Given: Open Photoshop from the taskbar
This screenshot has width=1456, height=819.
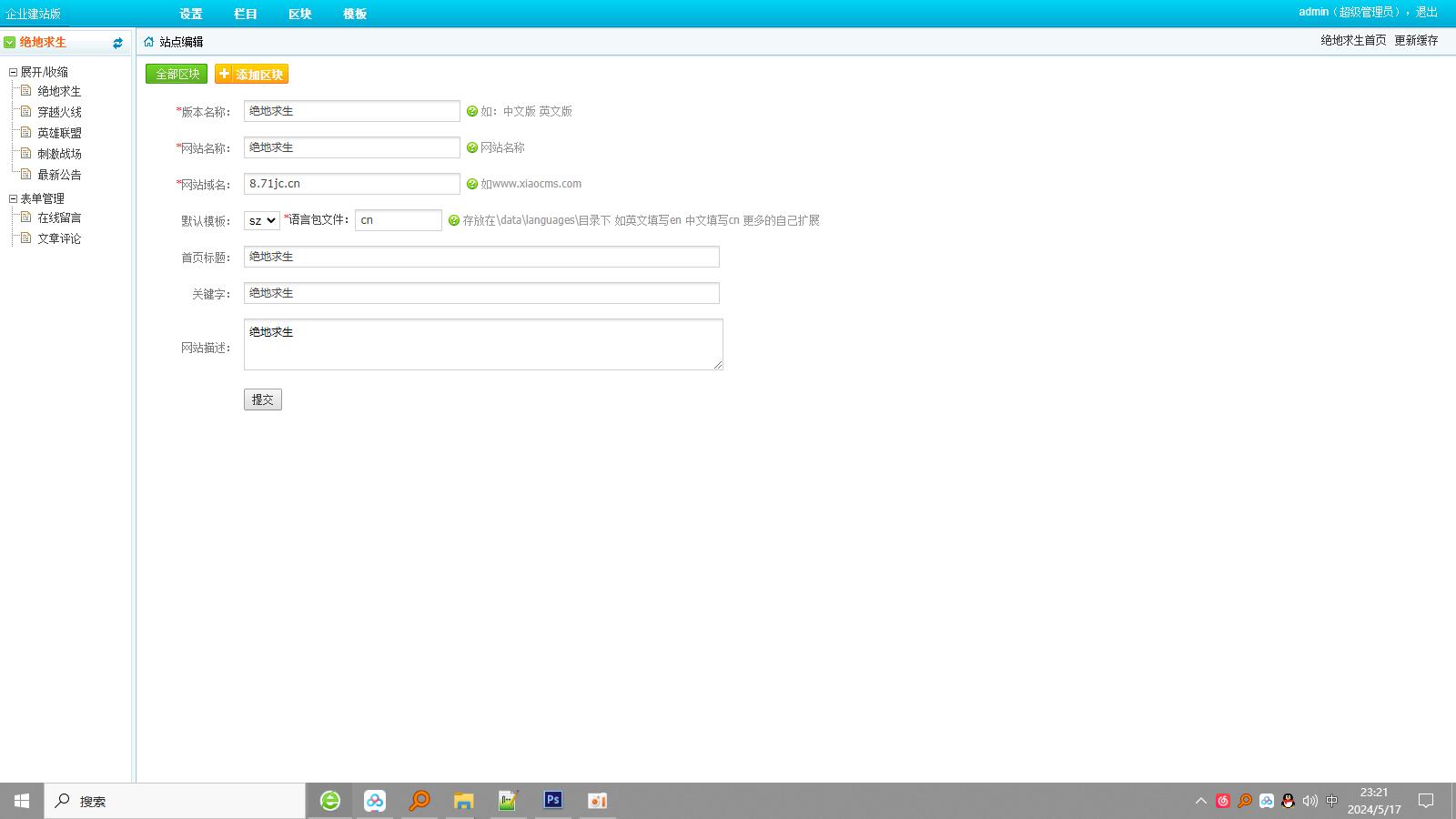Looking at the screenshot, I should [x=552, y=800].
